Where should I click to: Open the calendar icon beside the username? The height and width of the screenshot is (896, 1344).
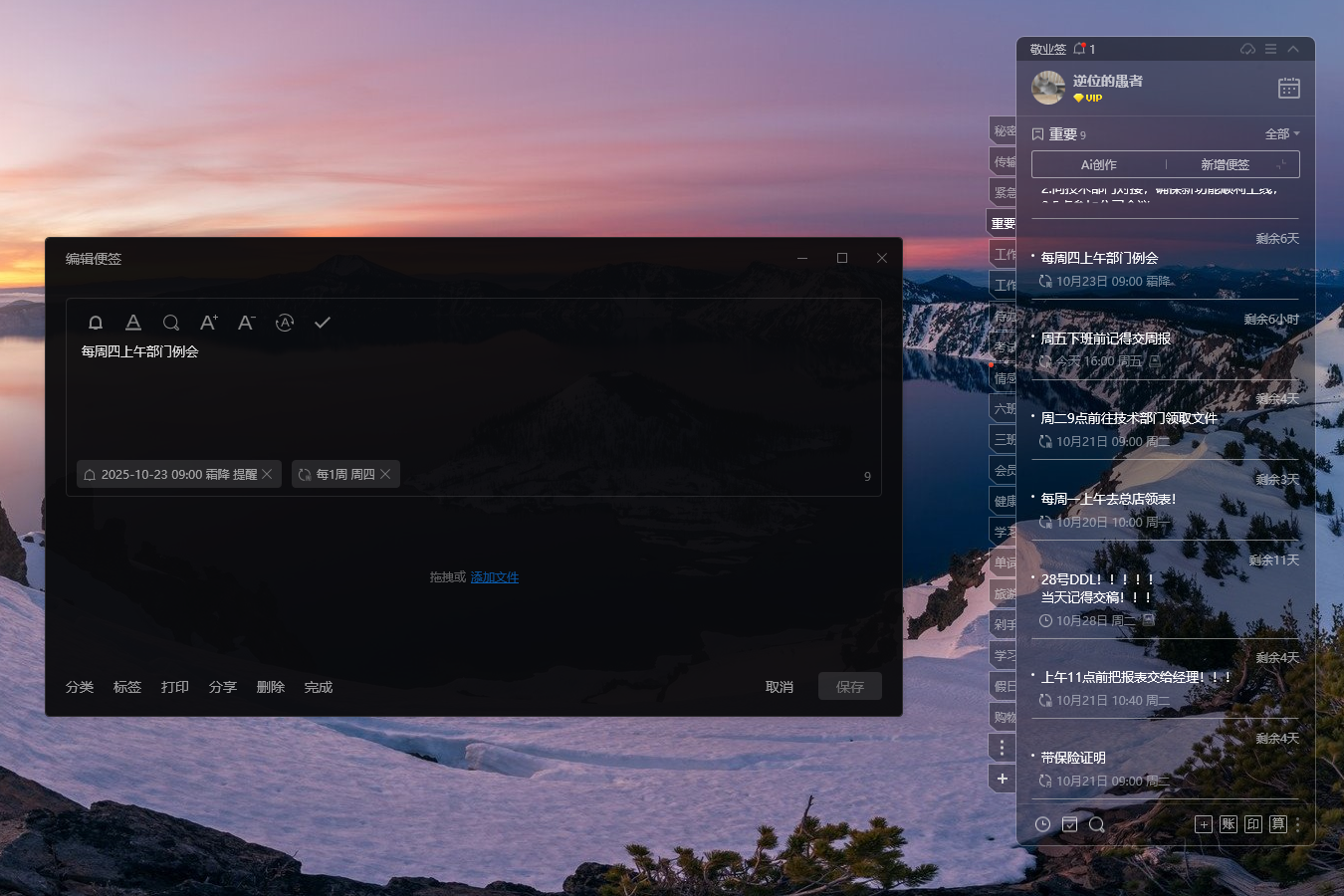(x=1288, y=89)
